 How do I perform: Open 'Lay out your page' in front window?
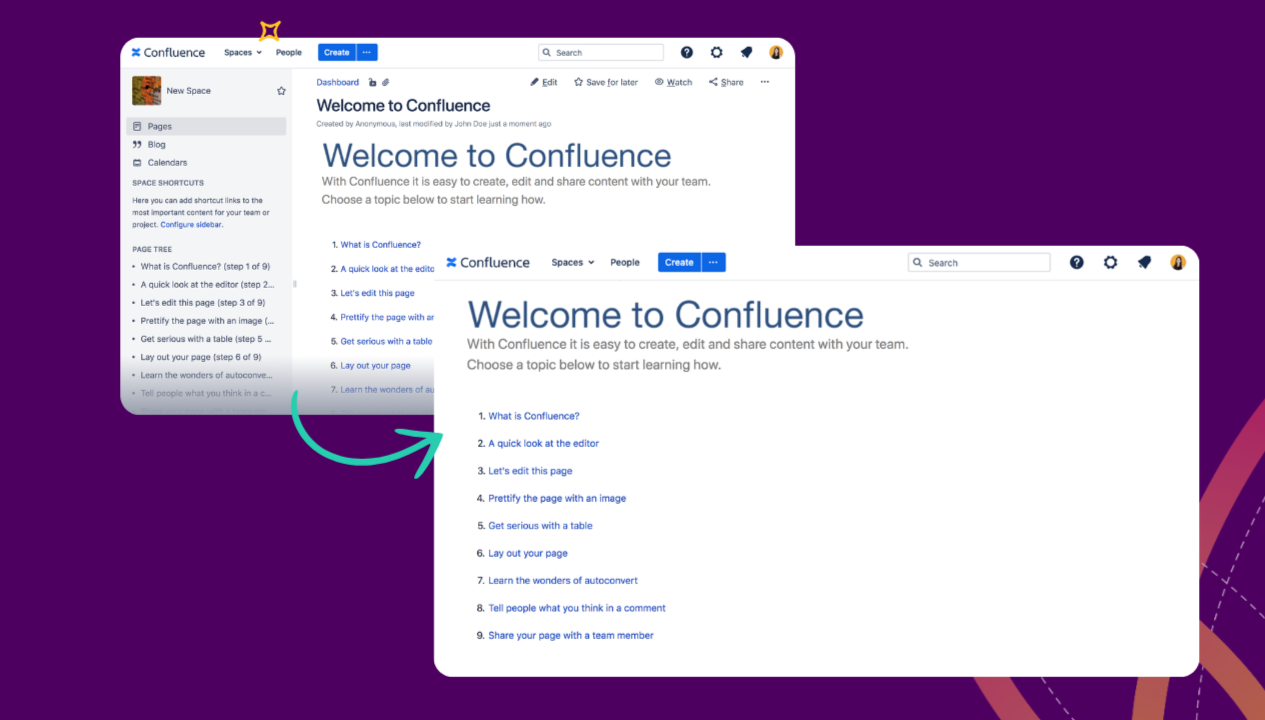click(x=528, y=553)
